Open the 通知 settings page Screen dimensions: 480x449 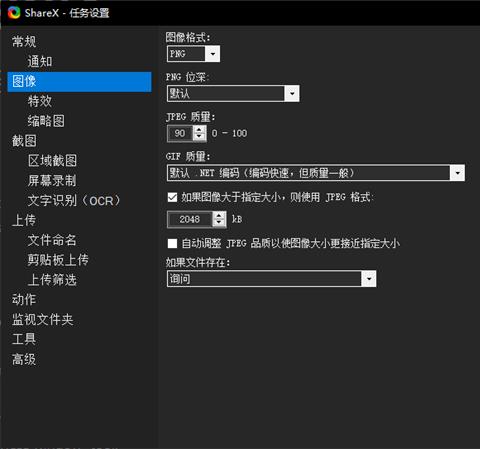40,61
